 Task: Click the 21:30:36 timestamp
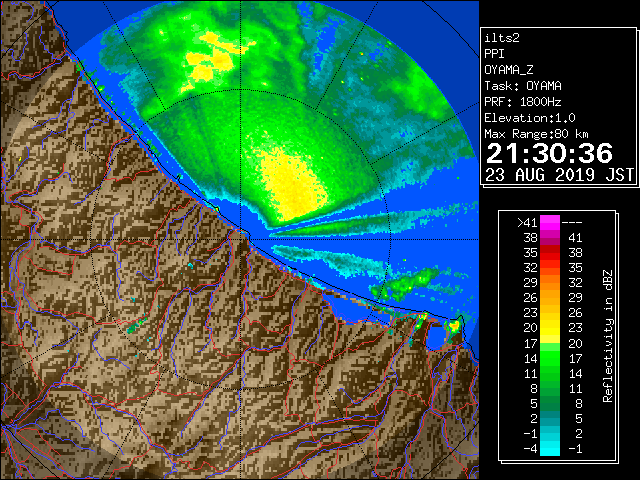coord(549,153)
